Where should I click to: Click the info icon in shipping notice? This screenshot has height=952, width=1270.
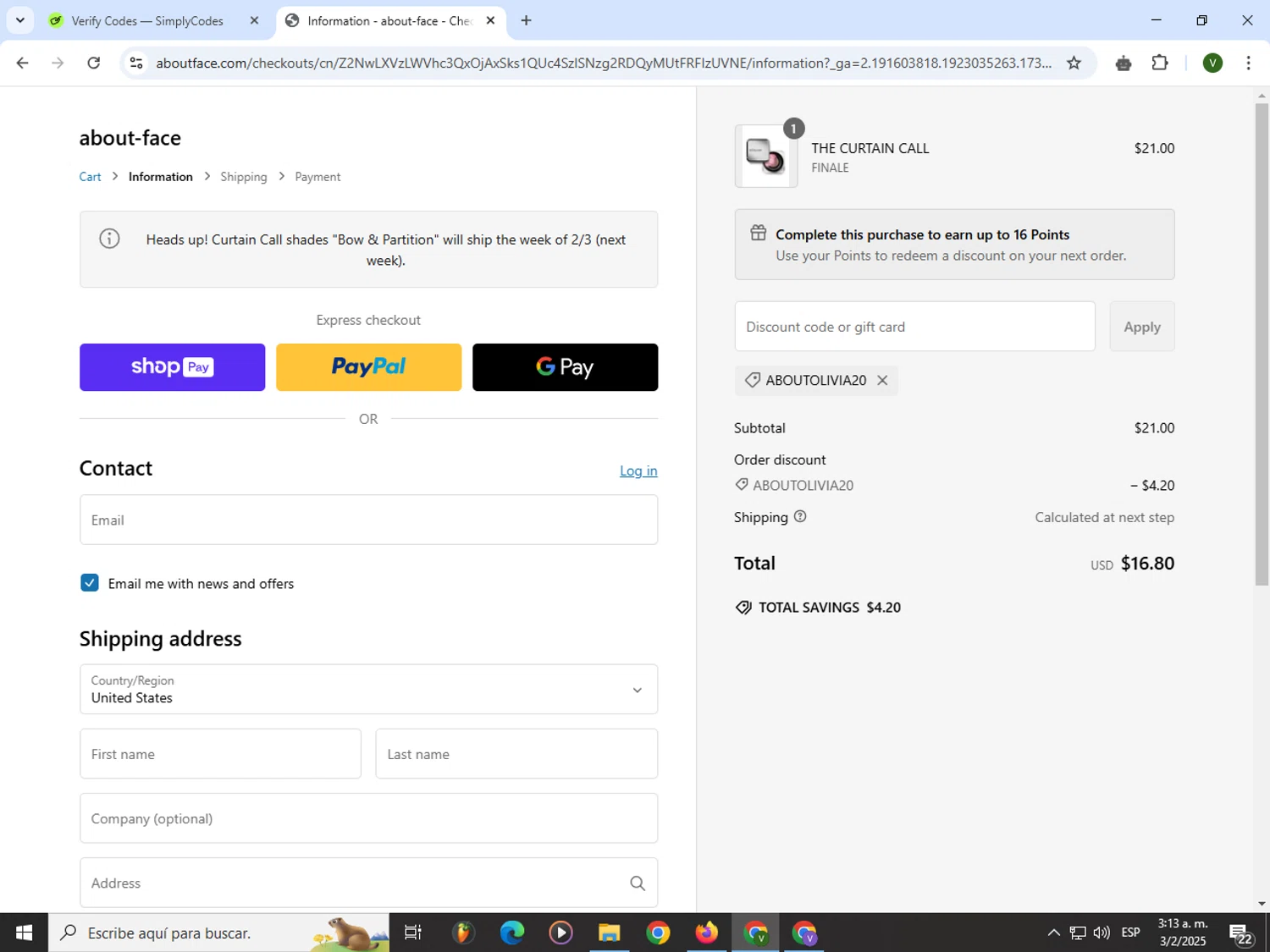[x=109, y=239]
